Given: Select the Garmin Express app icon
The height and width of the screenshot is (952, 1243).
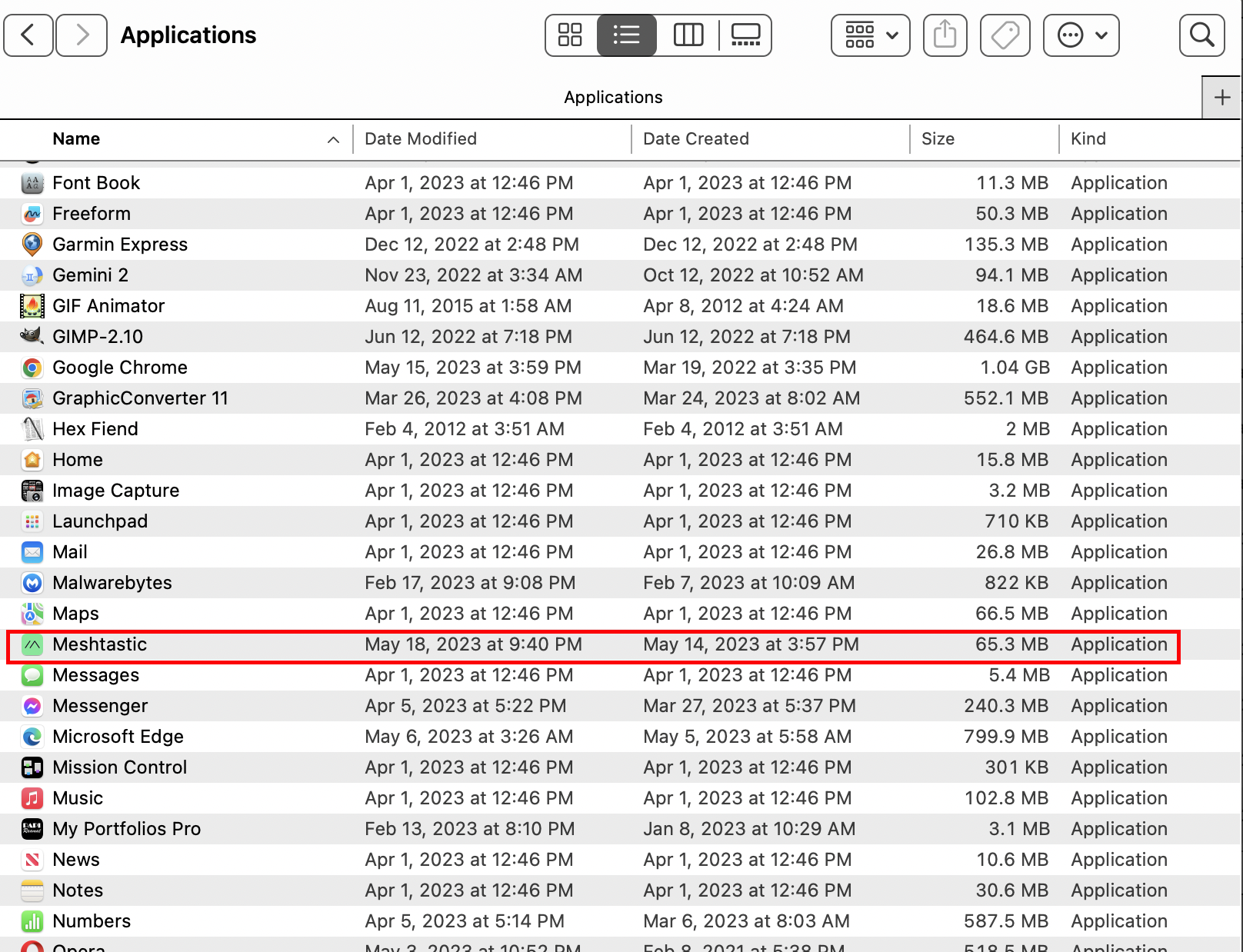Looking at the screenshot, I should pos(32,245).
